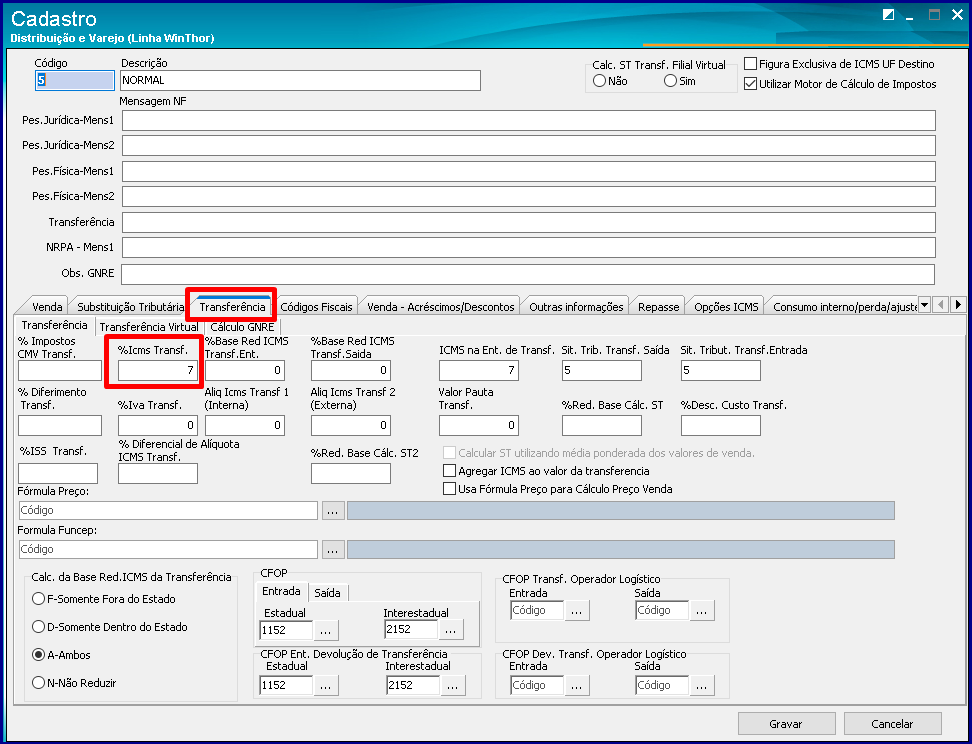Switch to the Venda tab
The image size is (972, 744).
(47, 307)
